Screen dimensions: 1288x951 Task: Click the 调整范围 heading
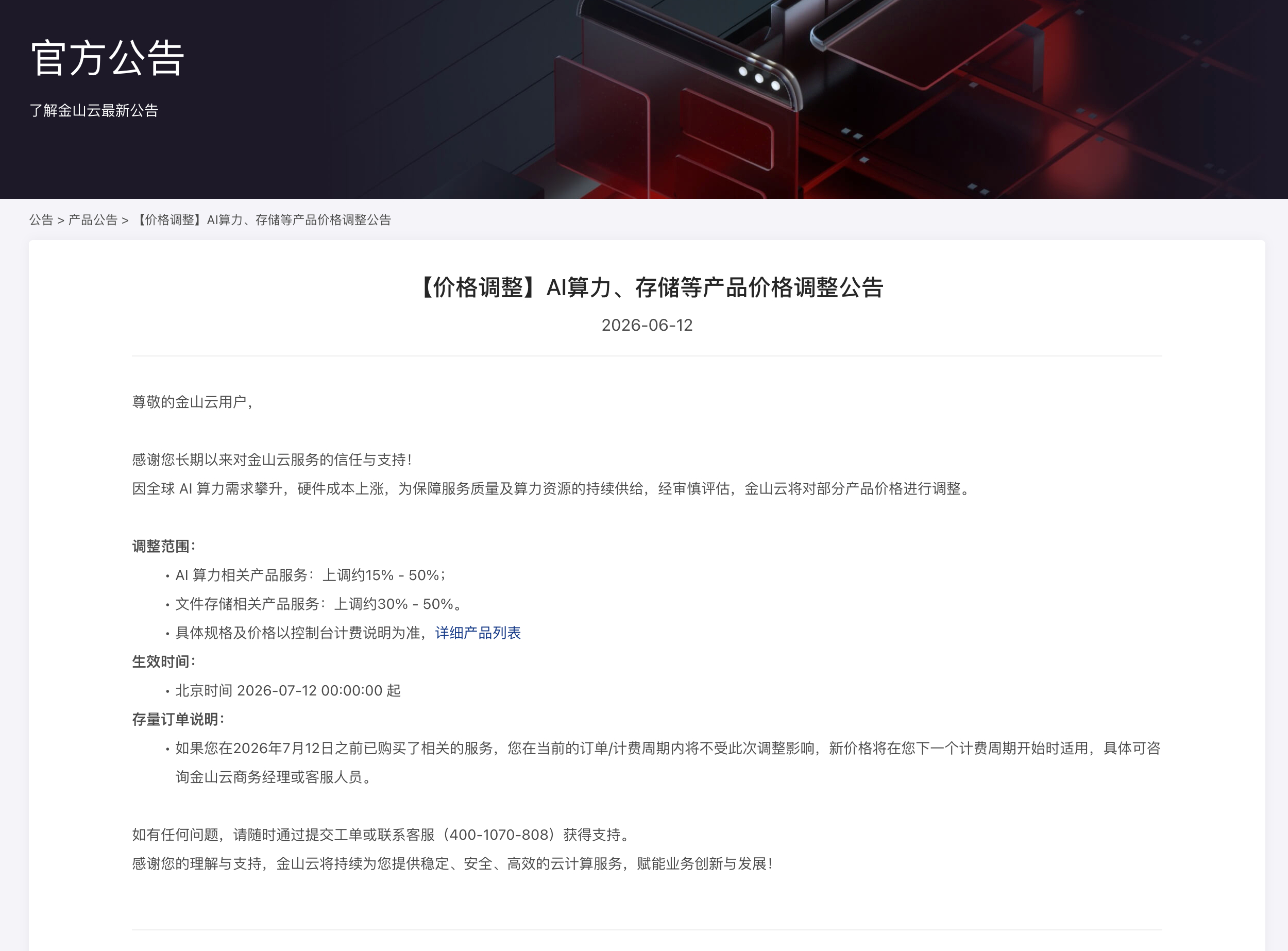(164, 546)
